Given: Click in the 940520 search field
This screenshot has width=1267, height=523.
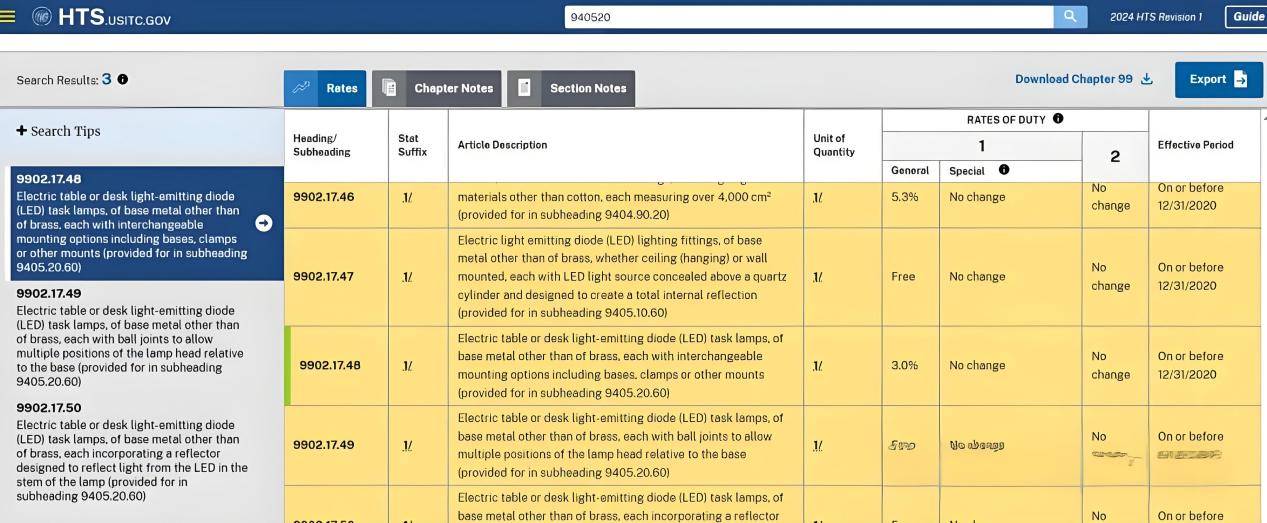Looking at the screenshot, I should pyautogui.click(x=808, y=17).
